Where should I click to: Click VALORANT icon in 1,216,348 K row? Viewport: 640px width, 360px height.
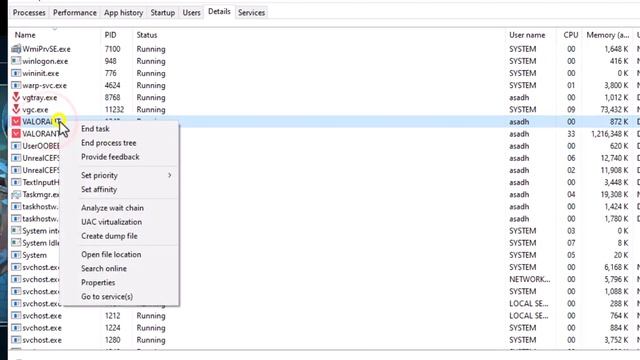[16, 134]
